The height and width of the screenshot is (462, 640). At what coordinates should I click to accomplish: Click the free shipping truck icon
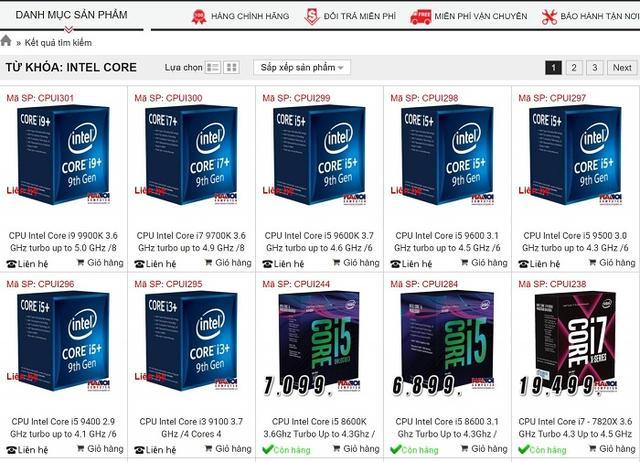(x=421, y=17)
